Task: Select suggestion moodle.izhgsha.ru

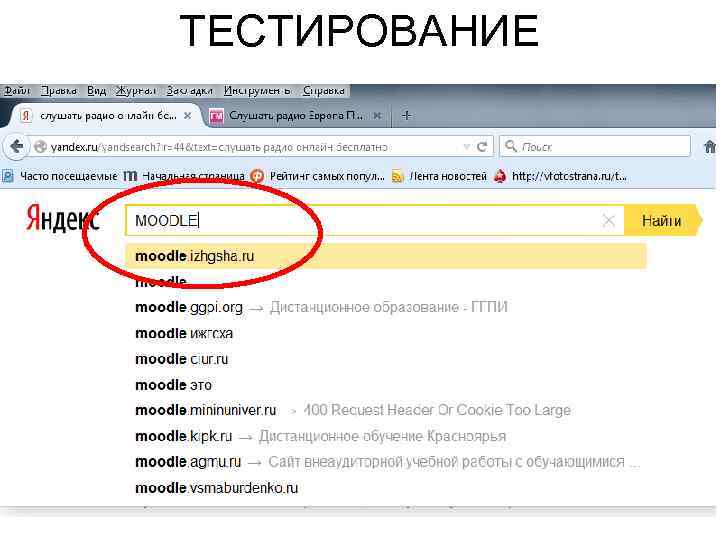Action: (386, 256)
